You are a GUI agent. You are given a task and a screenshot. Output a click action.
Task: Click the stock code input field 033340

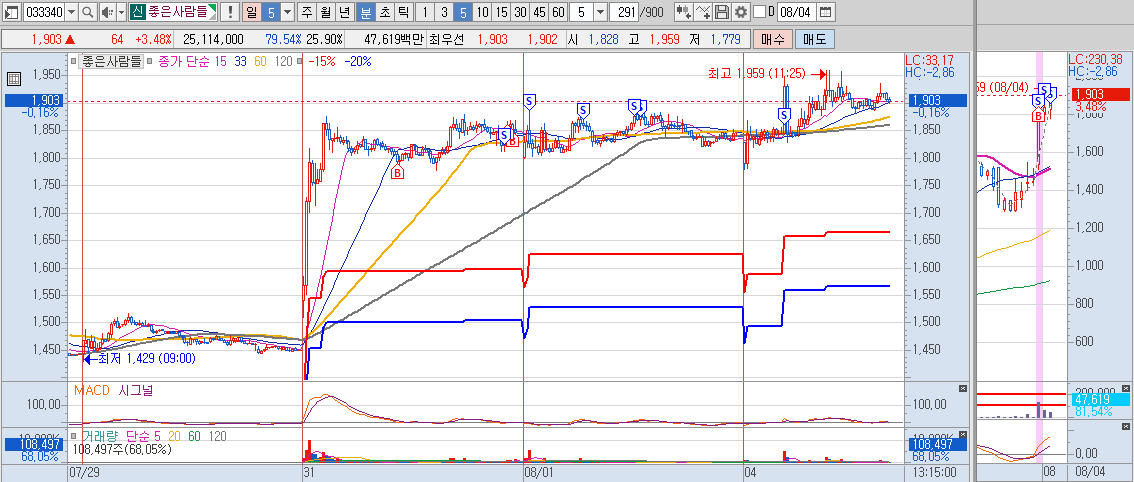coord(43,12)
